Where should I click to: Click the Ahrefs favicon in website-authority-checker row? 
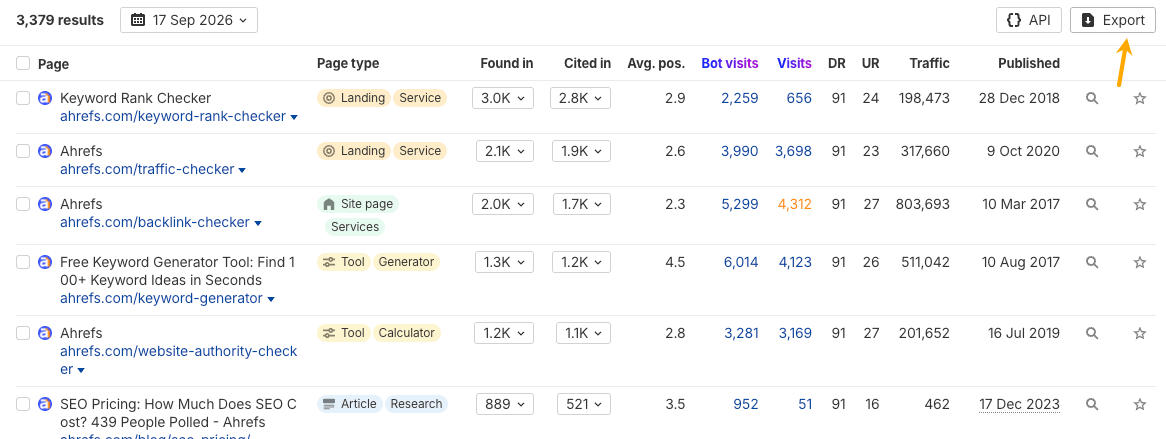(45, 333)
